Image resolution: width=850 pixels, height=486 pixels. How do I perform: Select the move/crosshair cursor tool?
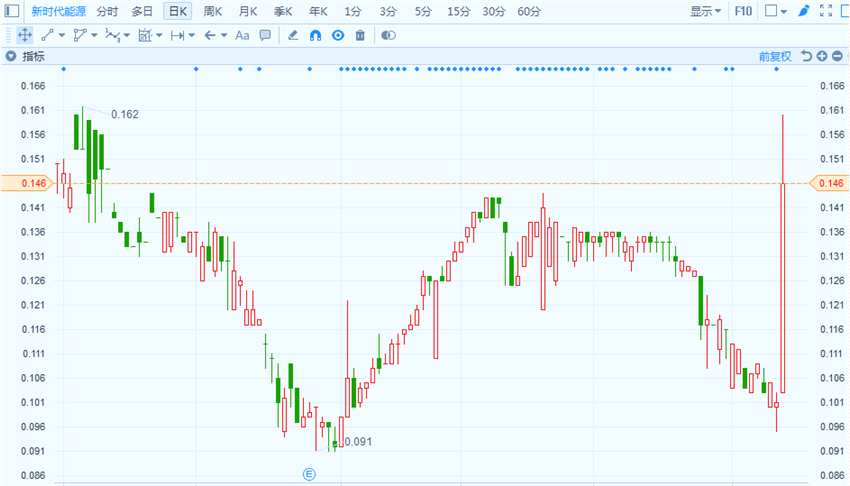pos(24,36)
